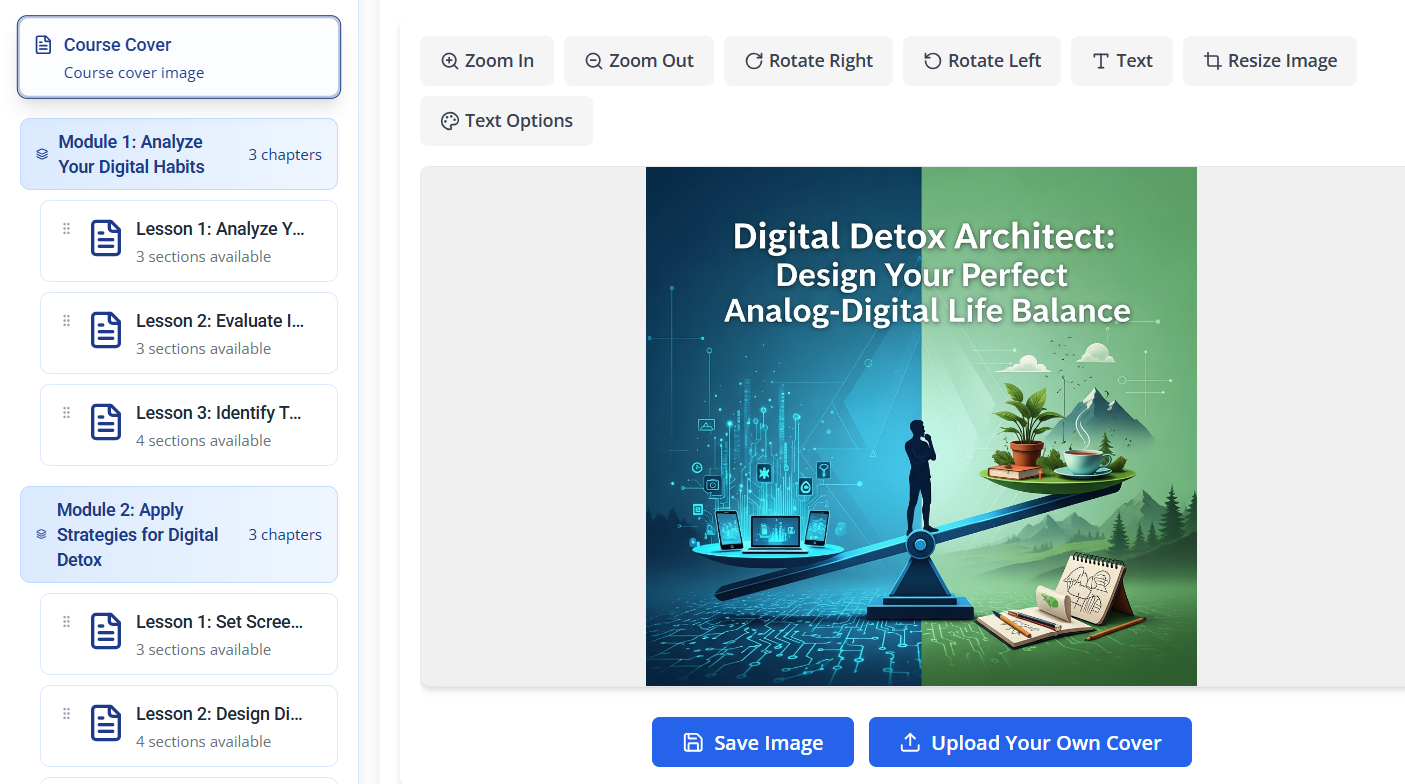Expand Module 2: Apply Strategies for Digital Detox

coord(178,534)
